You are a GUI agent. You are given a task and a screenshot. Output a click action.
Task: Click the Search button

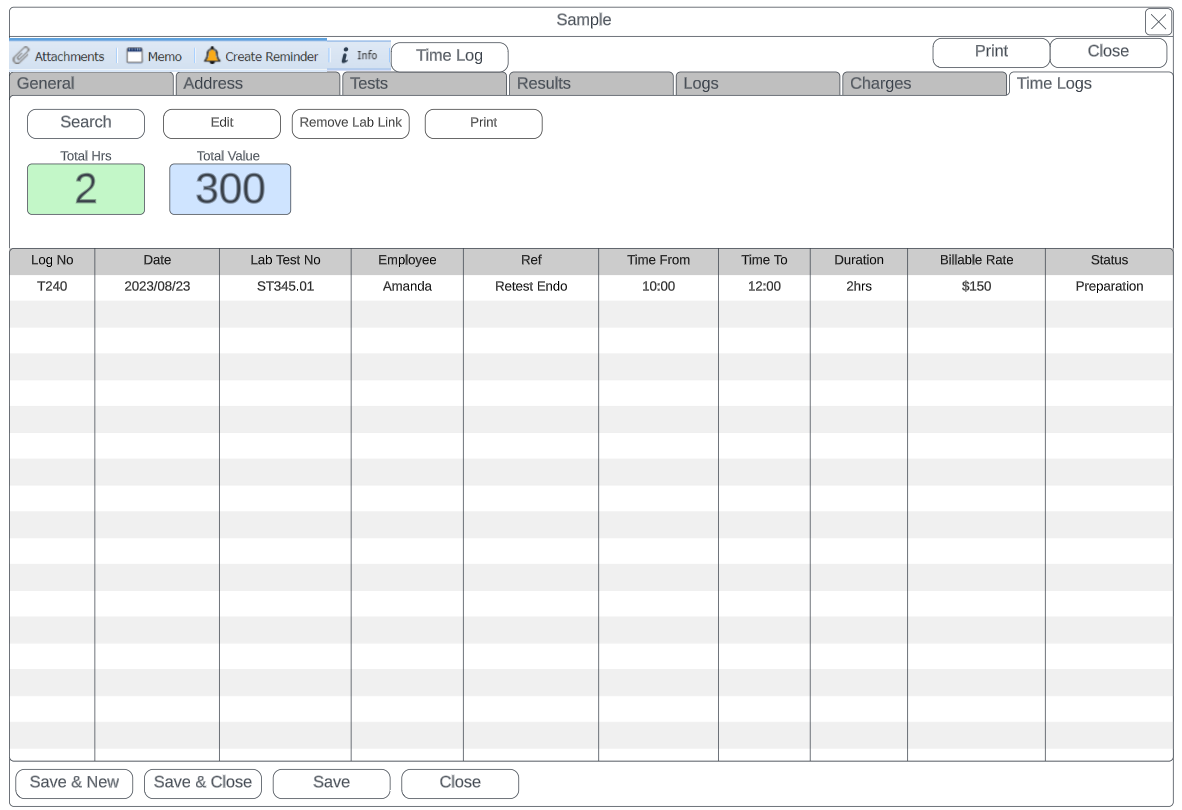pyautogui.click(x=86, y=124)
